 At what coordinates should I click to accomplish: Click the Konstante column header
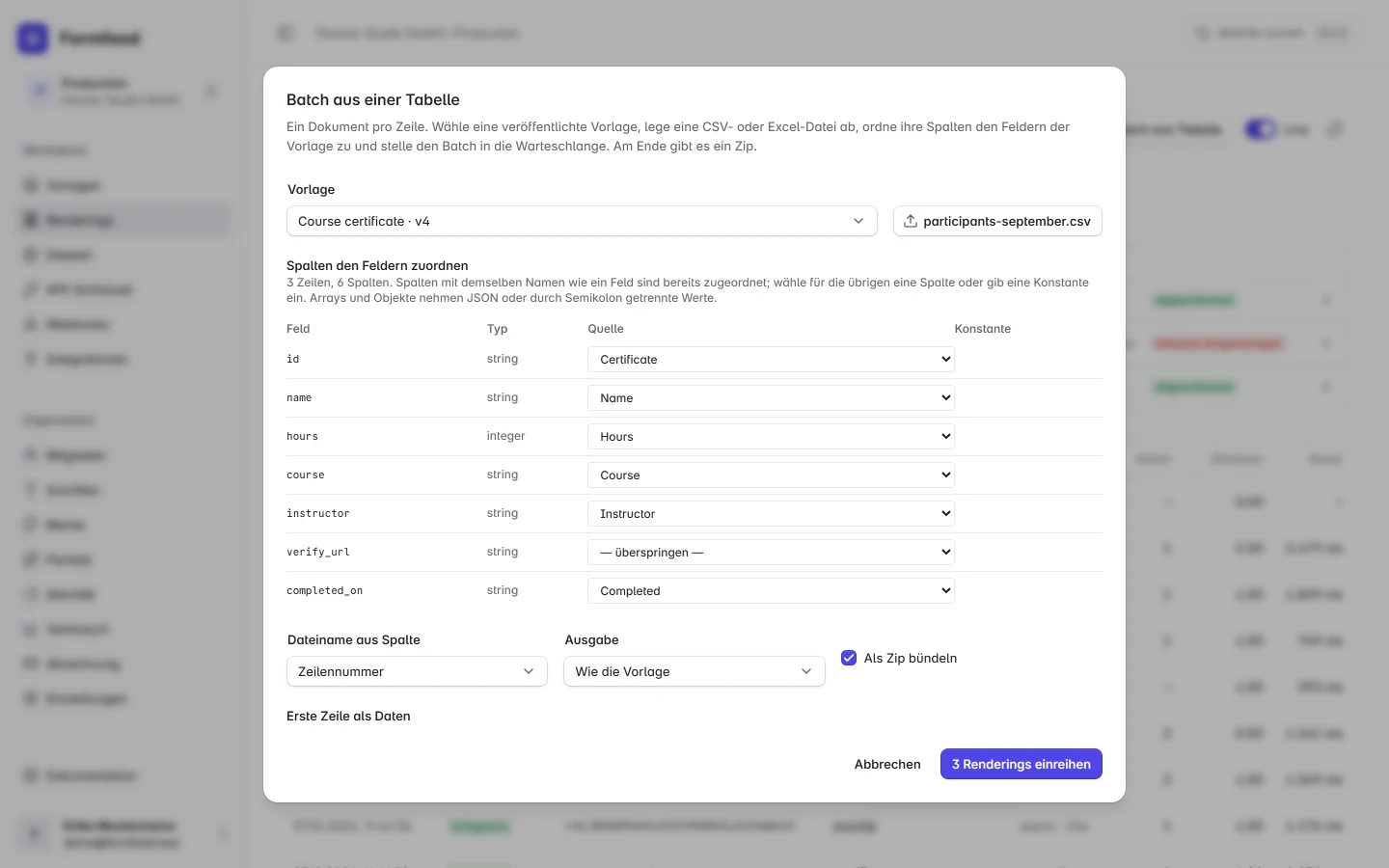[x=983, y=329]
